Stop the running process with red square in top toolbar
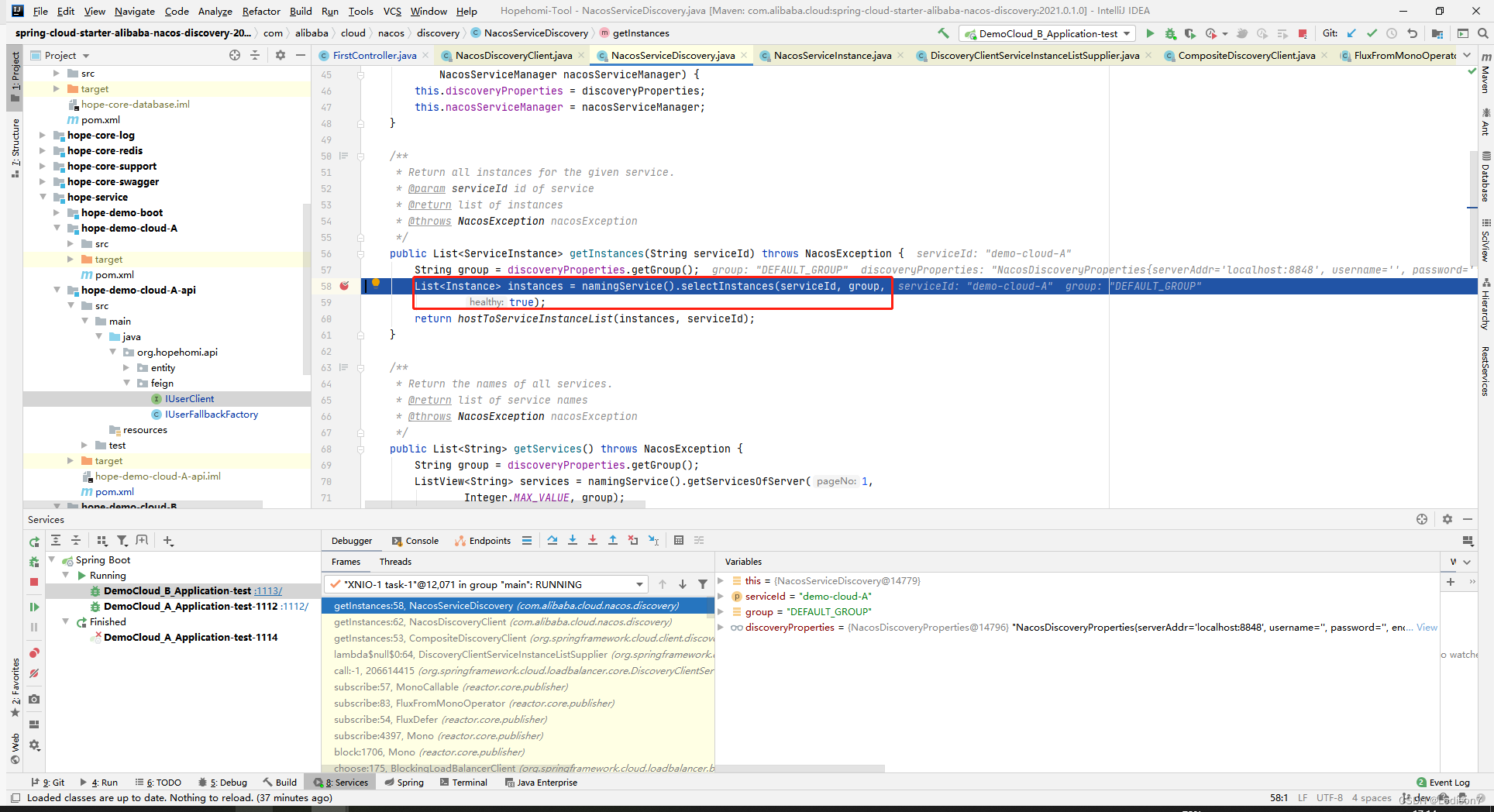Screen dimensions: 1494x812 click(x=1303, y=33)
